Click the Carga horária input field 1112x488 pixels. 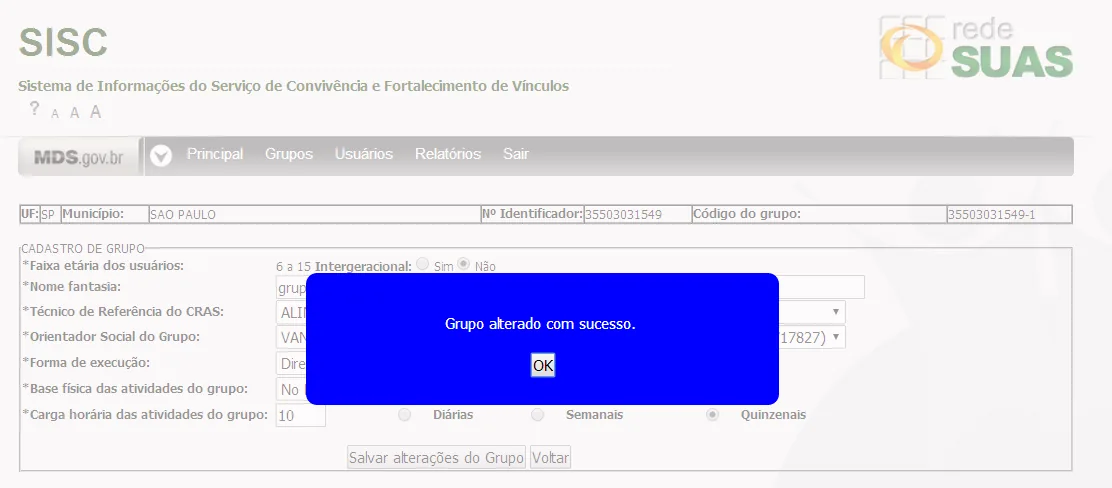tap(301, 415)
